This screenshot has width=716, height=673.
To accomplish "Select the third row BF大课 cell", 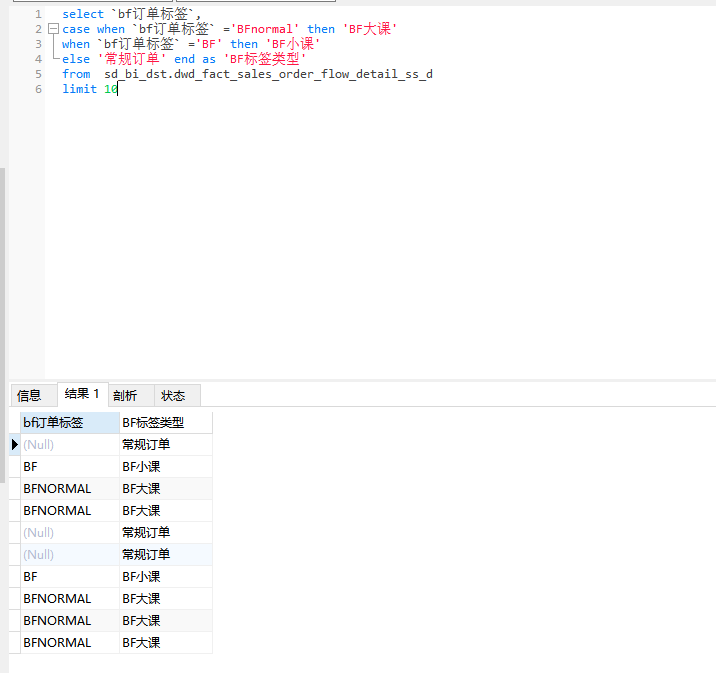I will (x=166, y=489).
